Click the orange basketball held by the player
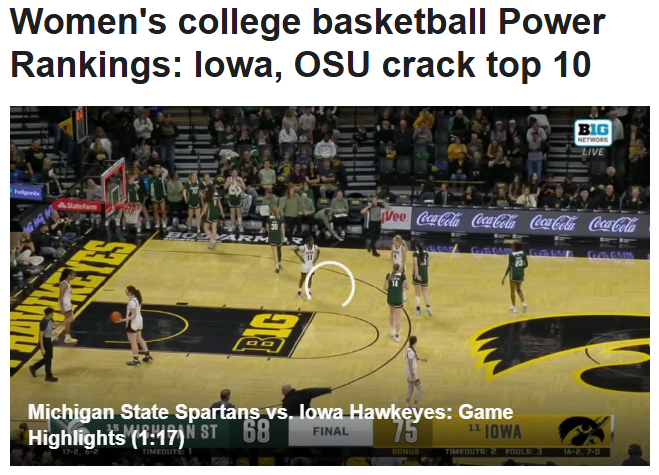The width and height of the screenshot is (659, 475). pyautogui.click(x=116, y=317)
